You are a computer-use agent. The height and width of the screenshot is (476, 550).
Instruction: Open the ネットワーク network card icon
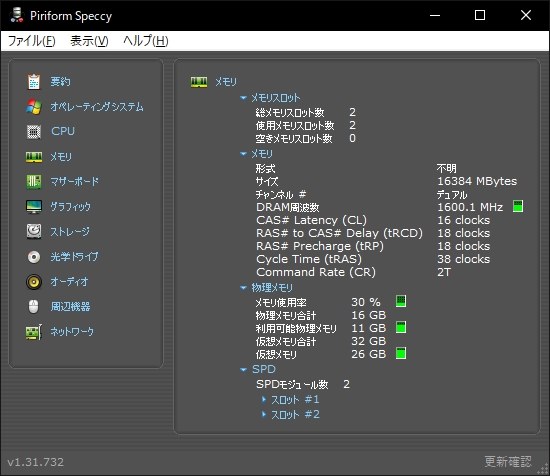click(34, 332)
